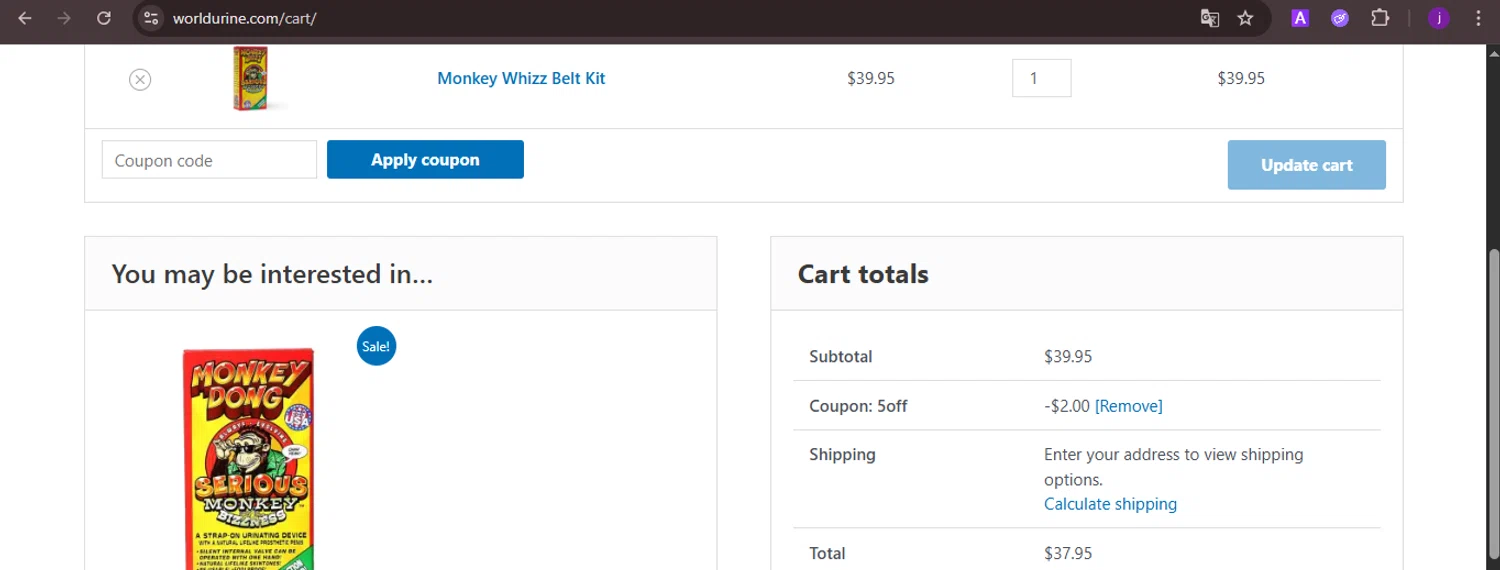Bookmark this page with the star

coord(1245,18)
